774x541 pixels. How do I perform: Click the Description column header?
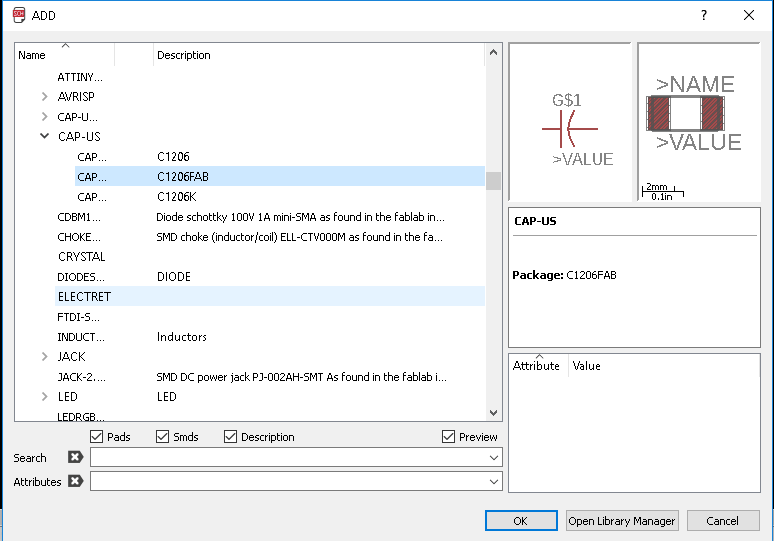coord(319,55)
